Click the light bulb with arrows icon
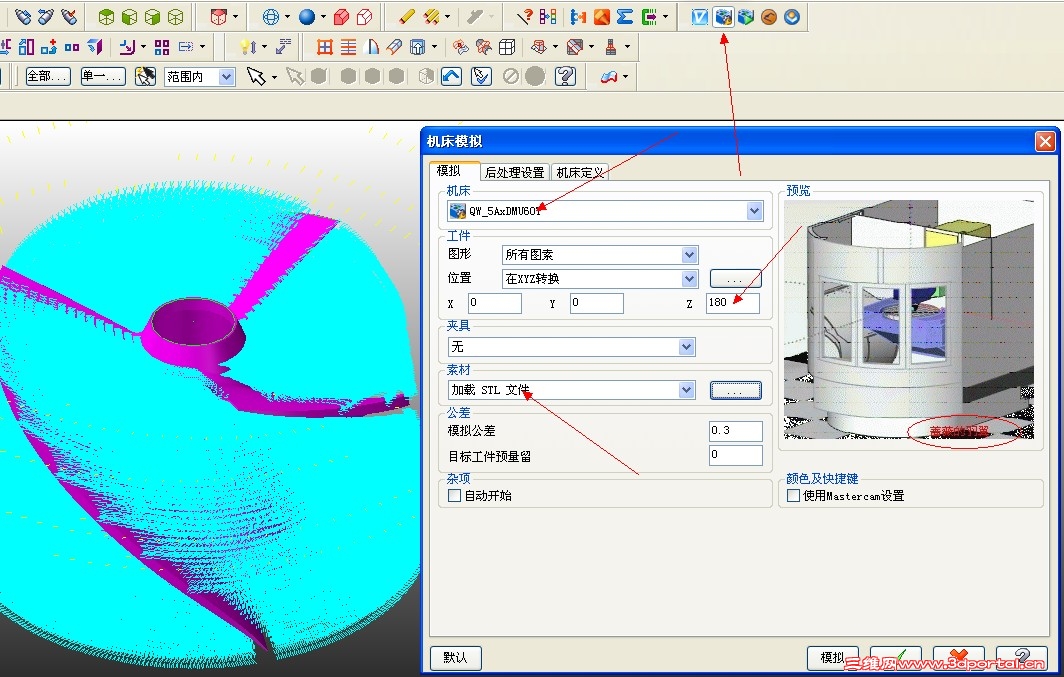The width and height of the screenshot is (1064, 677). point(248,47)
